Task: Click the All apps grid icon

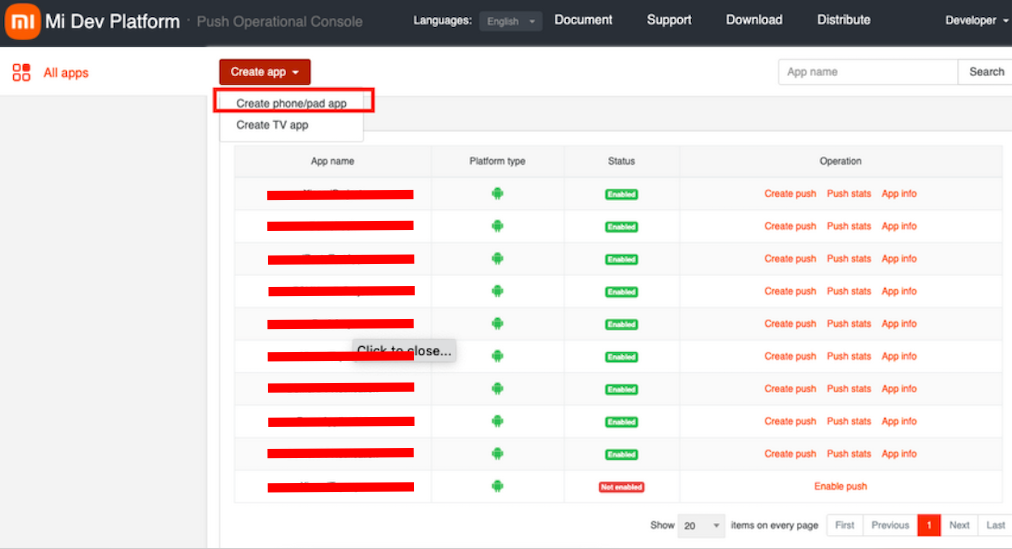Action: 21,72
